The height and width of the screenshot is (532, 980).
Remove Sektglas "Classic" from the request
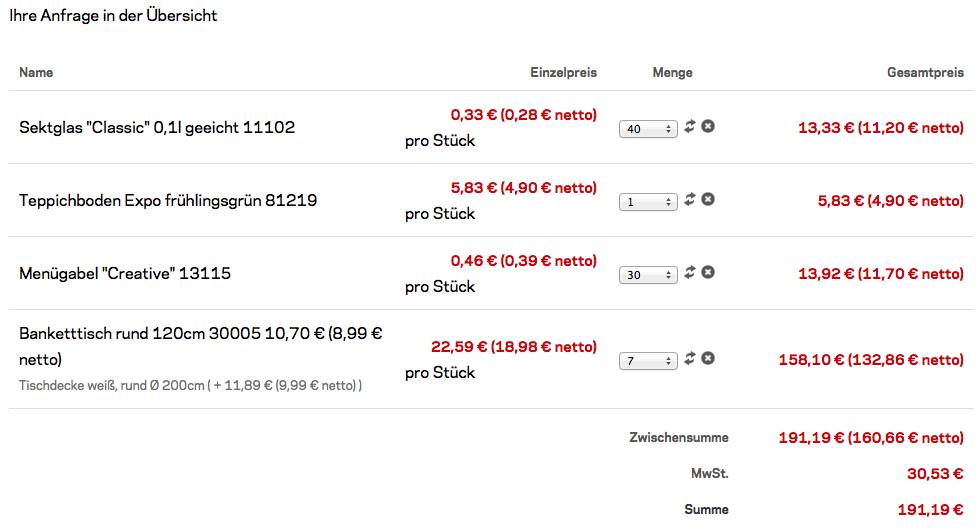pyautogui.click(x=708, y=127)
